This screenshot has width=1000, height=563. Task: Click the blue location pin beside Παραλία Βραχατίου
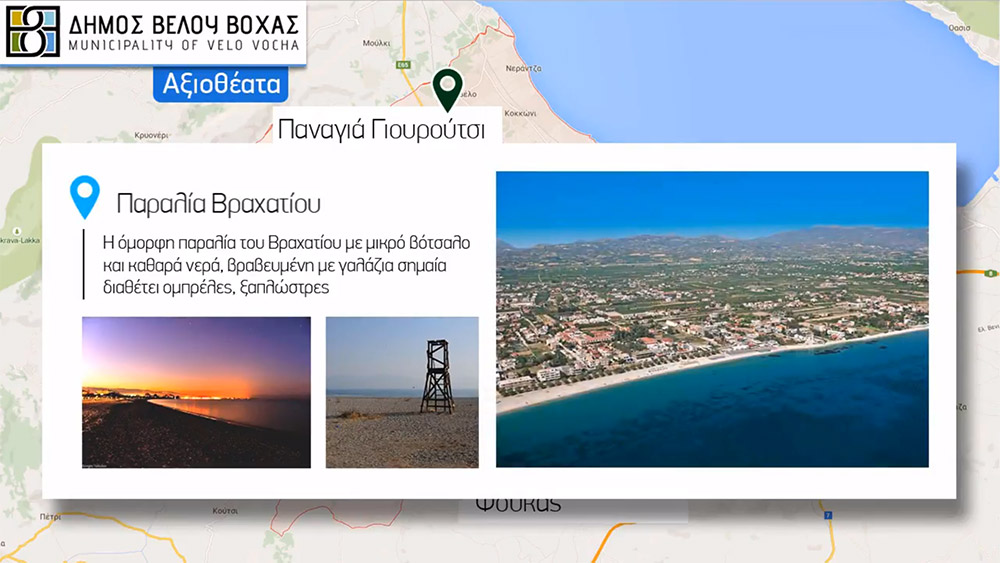click(x=85, y=197)
